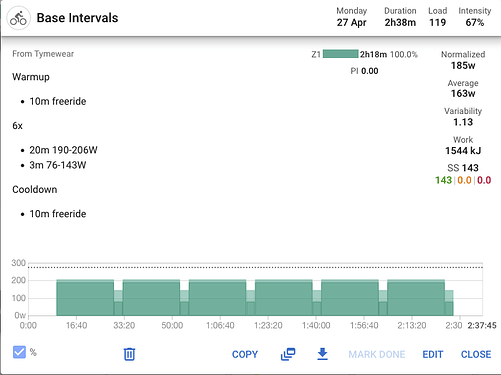This screenshot has height=375, width=501.
Task: Click the From Tymewear source label
Action: pyautogui.click(x=43, y=54)
